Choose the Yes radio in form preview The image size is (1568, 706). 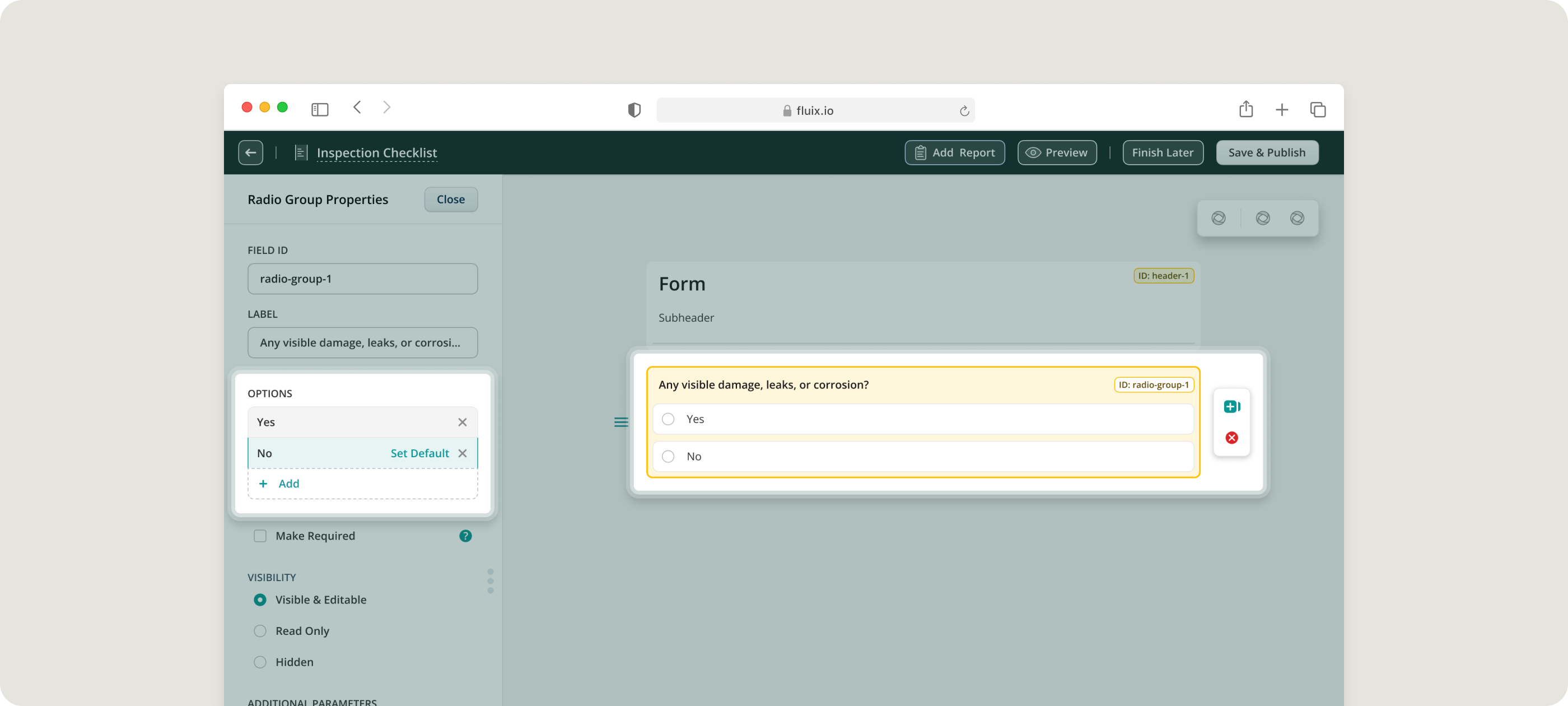coord(668,419)
